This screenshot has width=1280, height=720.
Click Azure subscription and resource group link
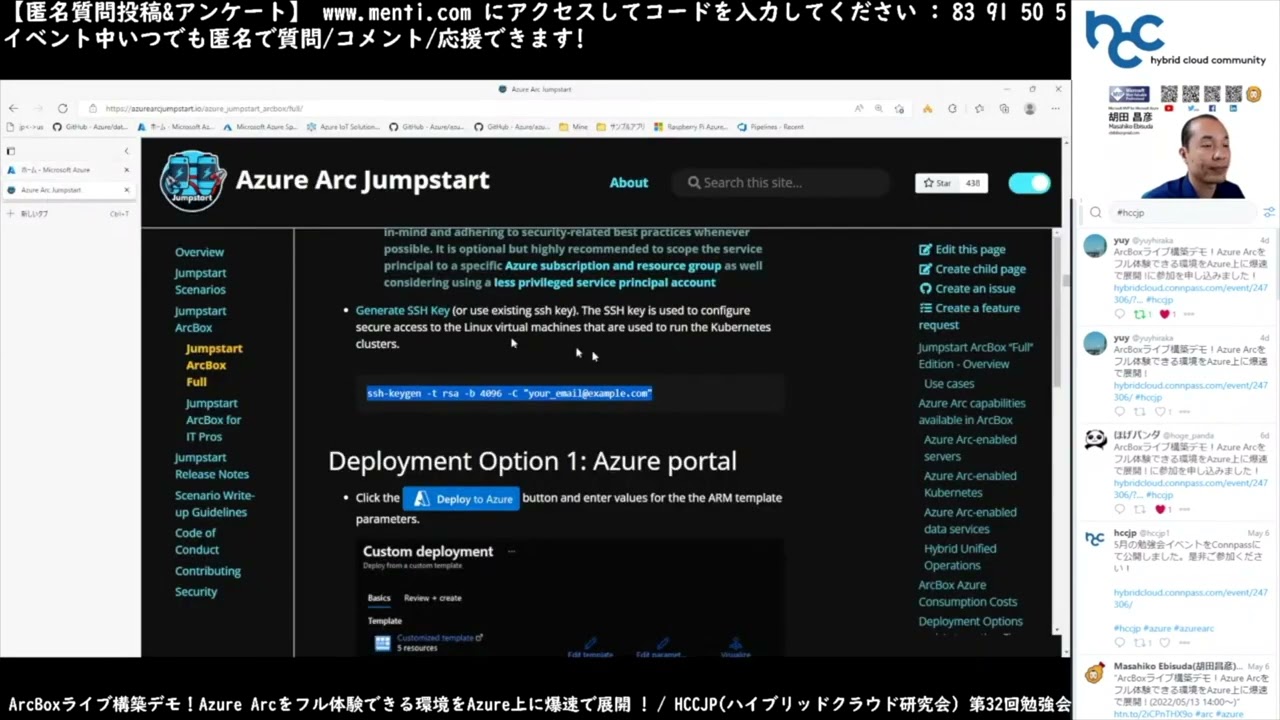pos(613,266)
